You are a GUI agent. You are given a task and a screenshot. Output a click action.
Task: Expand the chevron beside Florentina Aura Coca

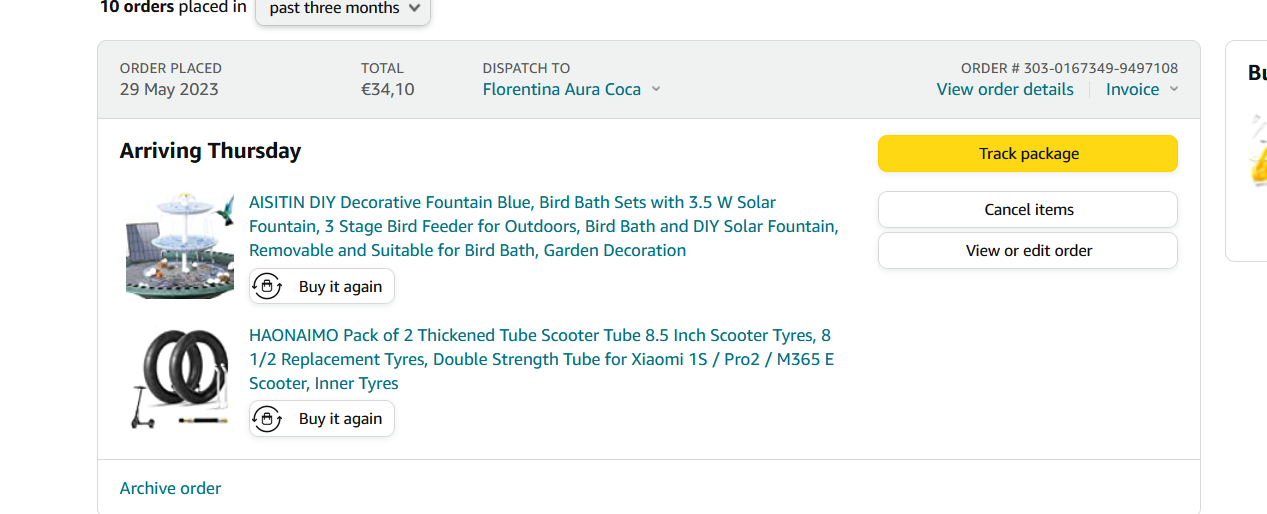[656, 89]
